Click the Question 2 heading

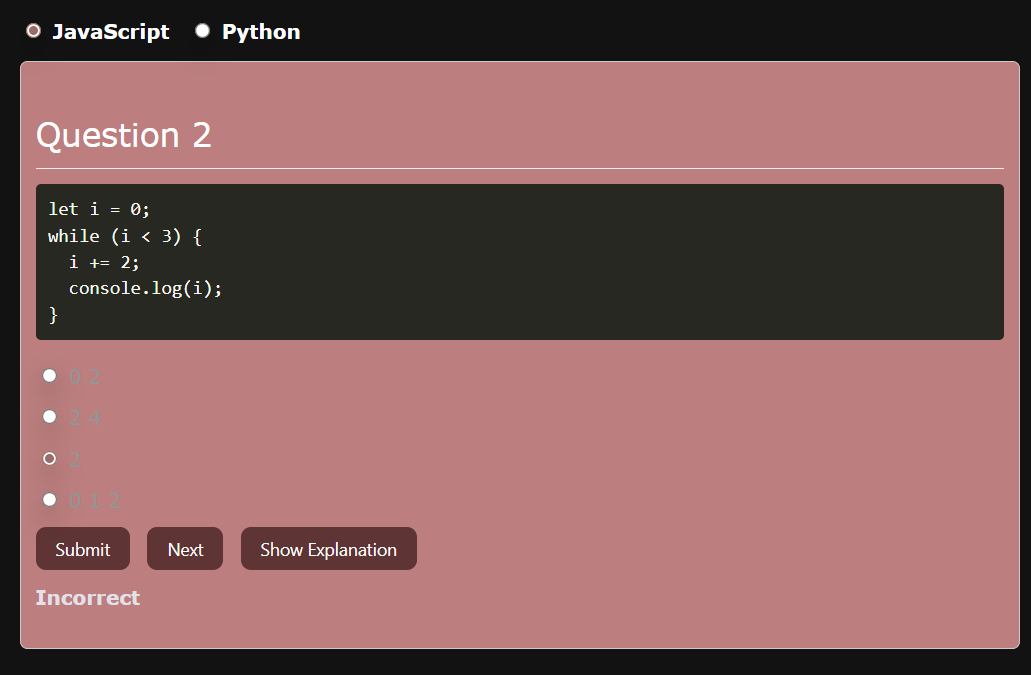tap(124, 135)
